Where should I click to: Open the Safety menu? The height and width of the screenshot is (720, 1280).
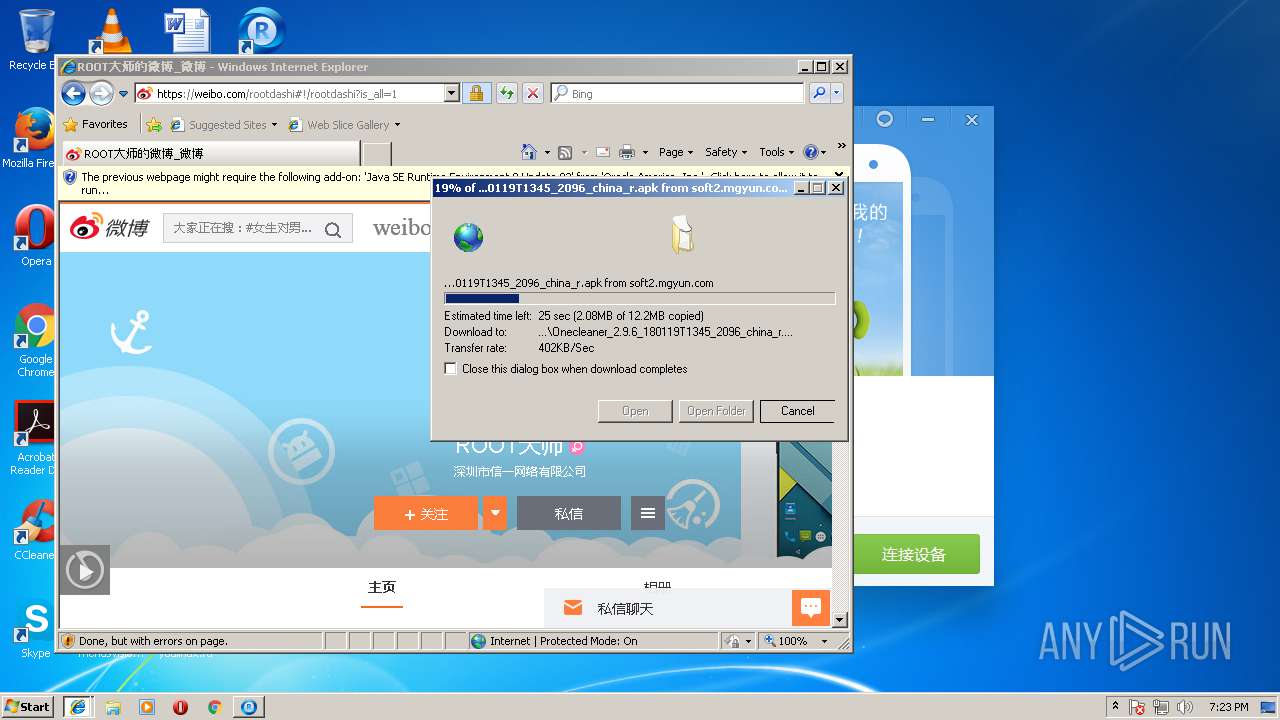pos(726,152)
